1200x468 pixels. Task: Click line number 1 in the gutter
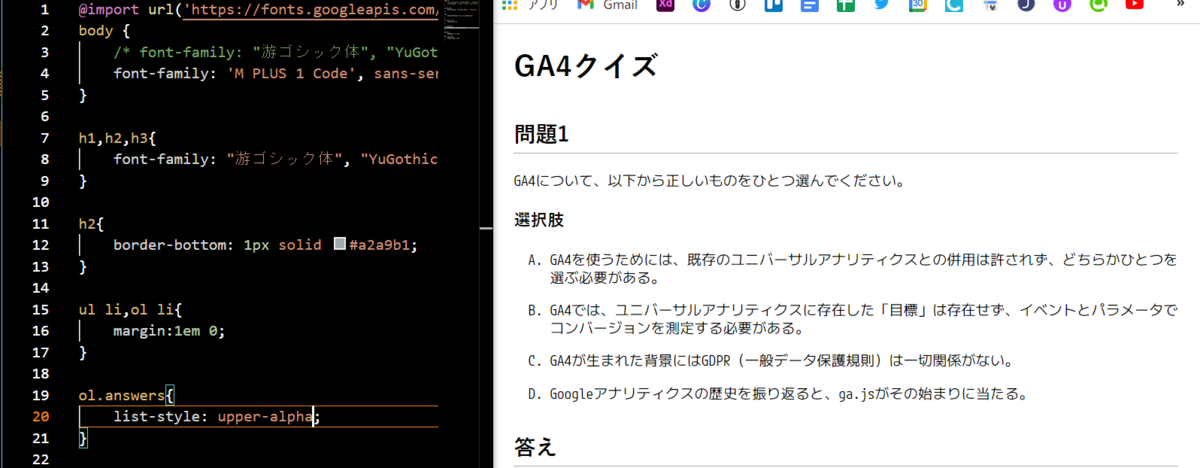(x=43, y=9)
